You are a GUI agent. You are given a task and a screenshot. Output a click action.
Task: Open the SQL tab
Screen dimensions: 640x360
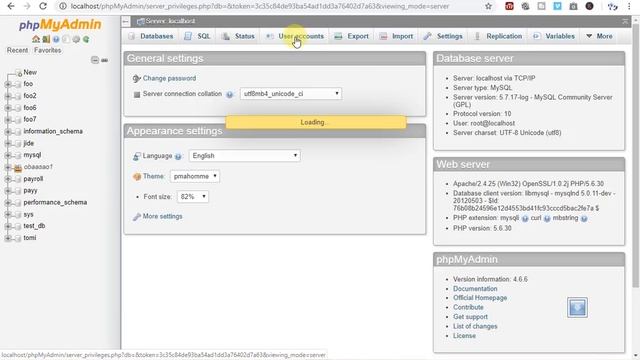(x=197, y=36)
